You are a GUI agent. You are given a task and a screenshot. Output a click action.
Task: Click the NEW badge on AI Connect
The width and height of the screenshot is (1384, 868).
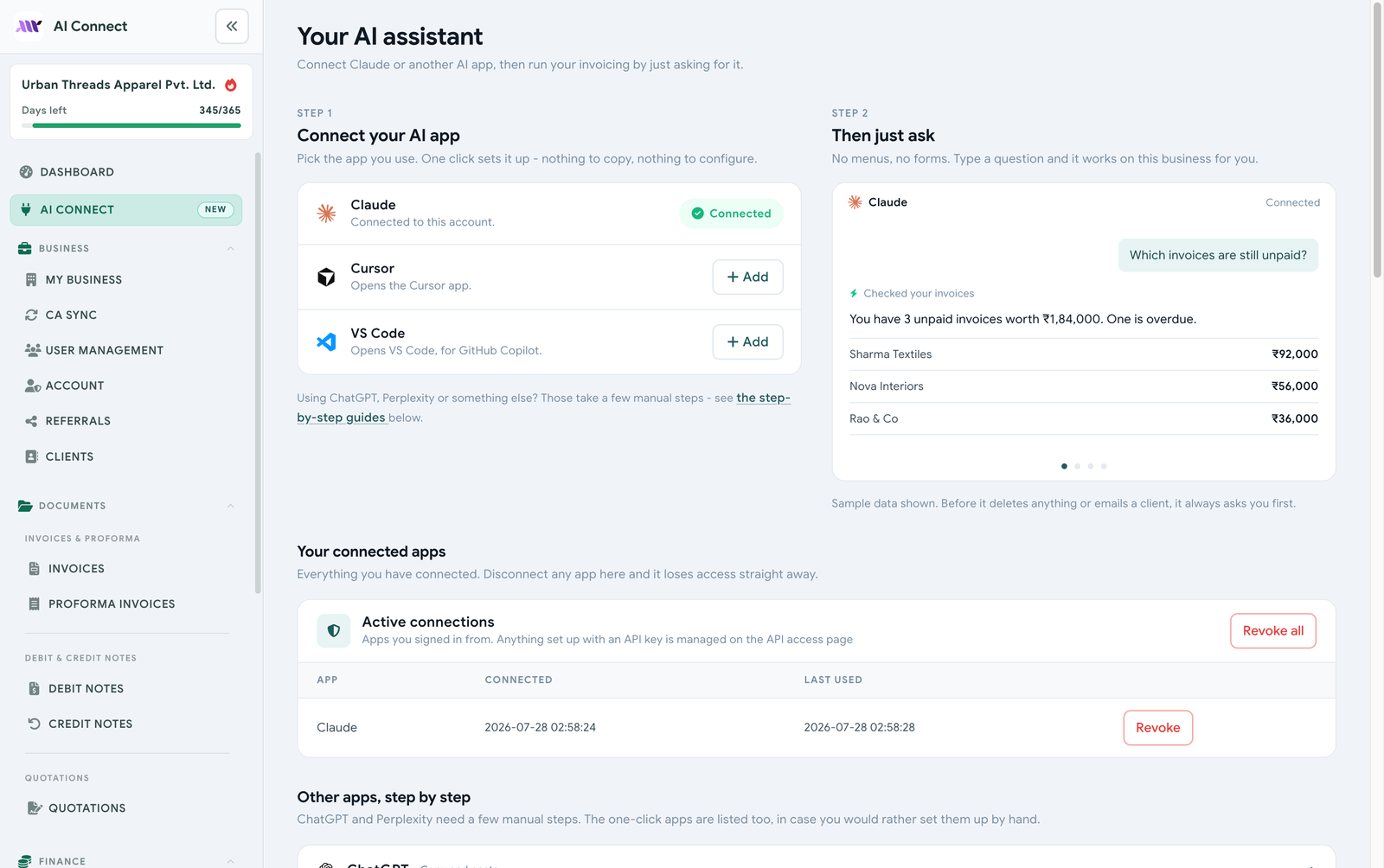click(x=215, y=209)
